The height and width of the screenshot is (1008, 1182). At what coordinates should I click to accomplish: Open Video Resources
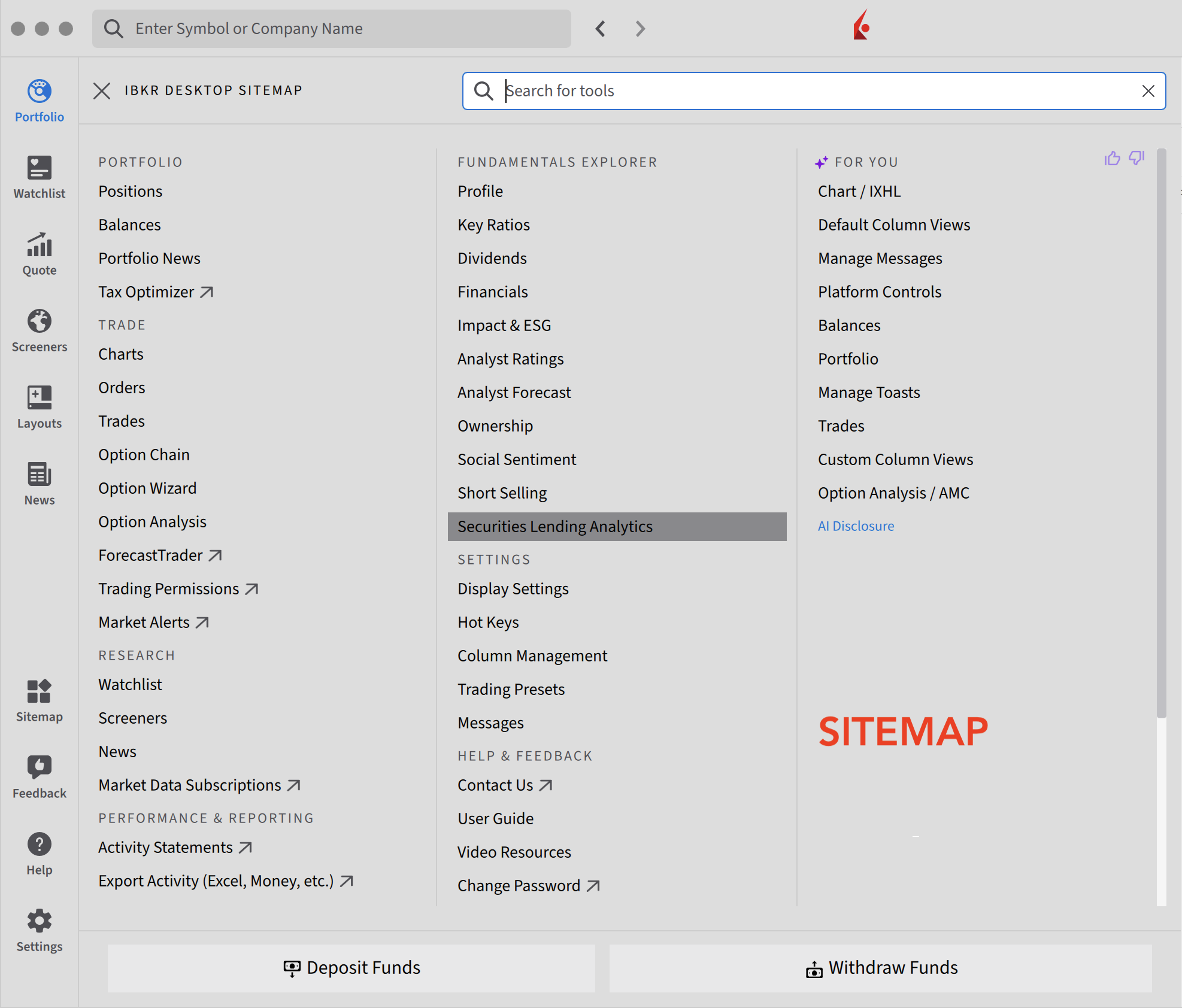[514, 852]
